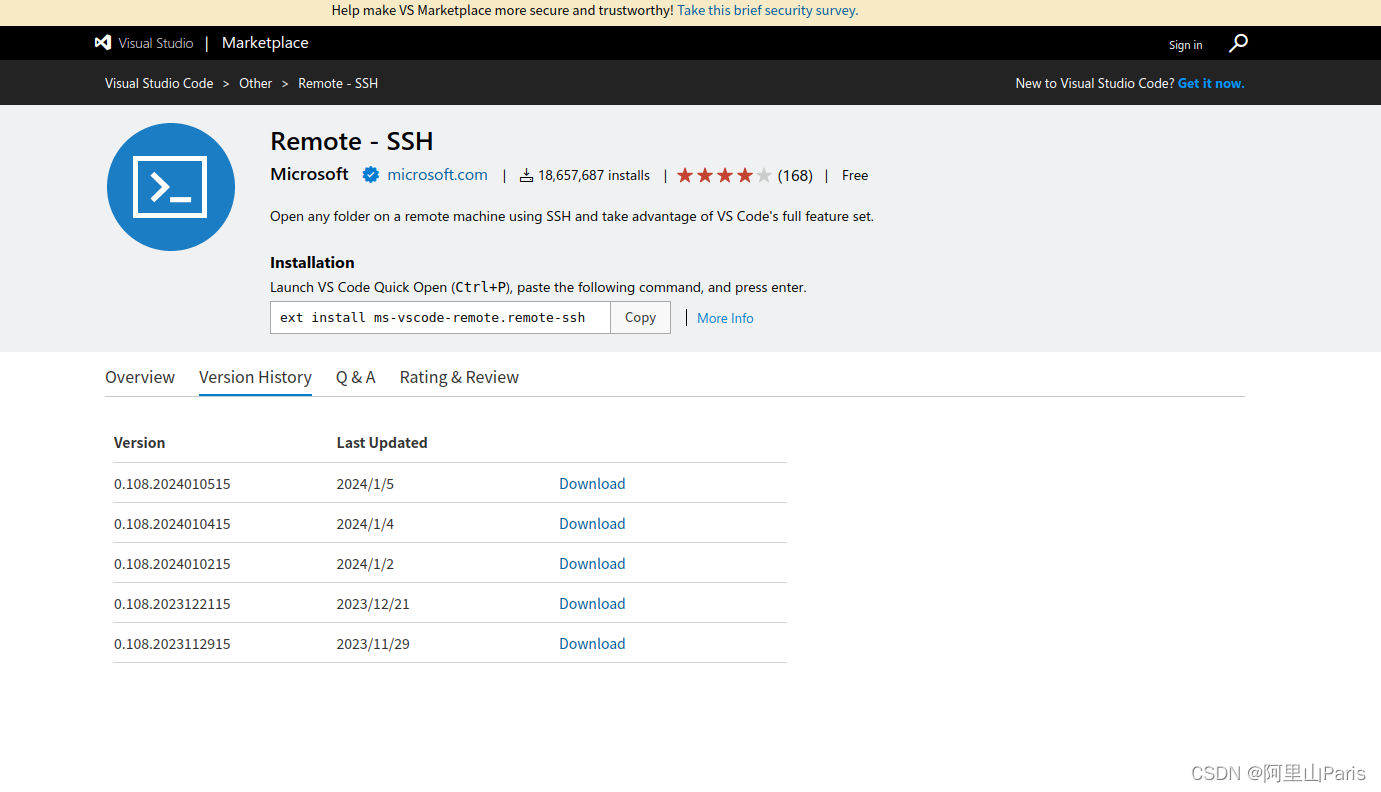Download version 0.108.2023112915
Viewport: 1381px width, 792px height.
coord(592,643)
